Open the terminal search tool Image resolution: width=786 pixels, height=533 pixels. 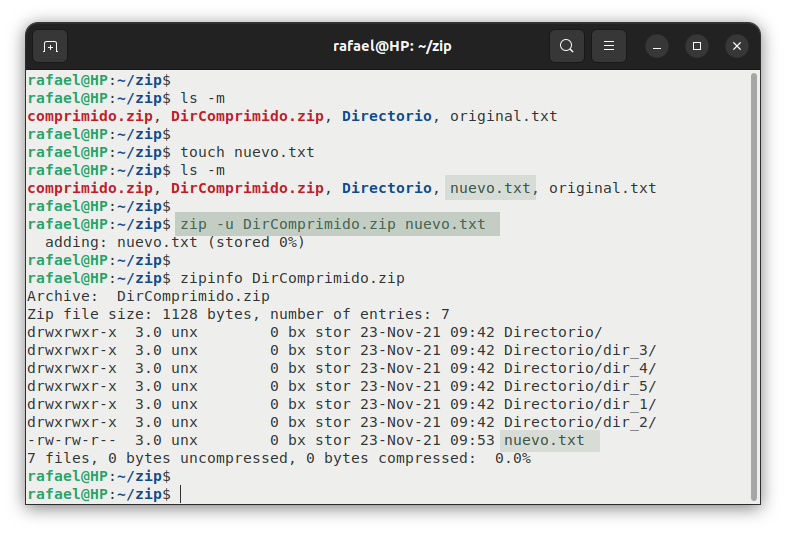point(566,46)
